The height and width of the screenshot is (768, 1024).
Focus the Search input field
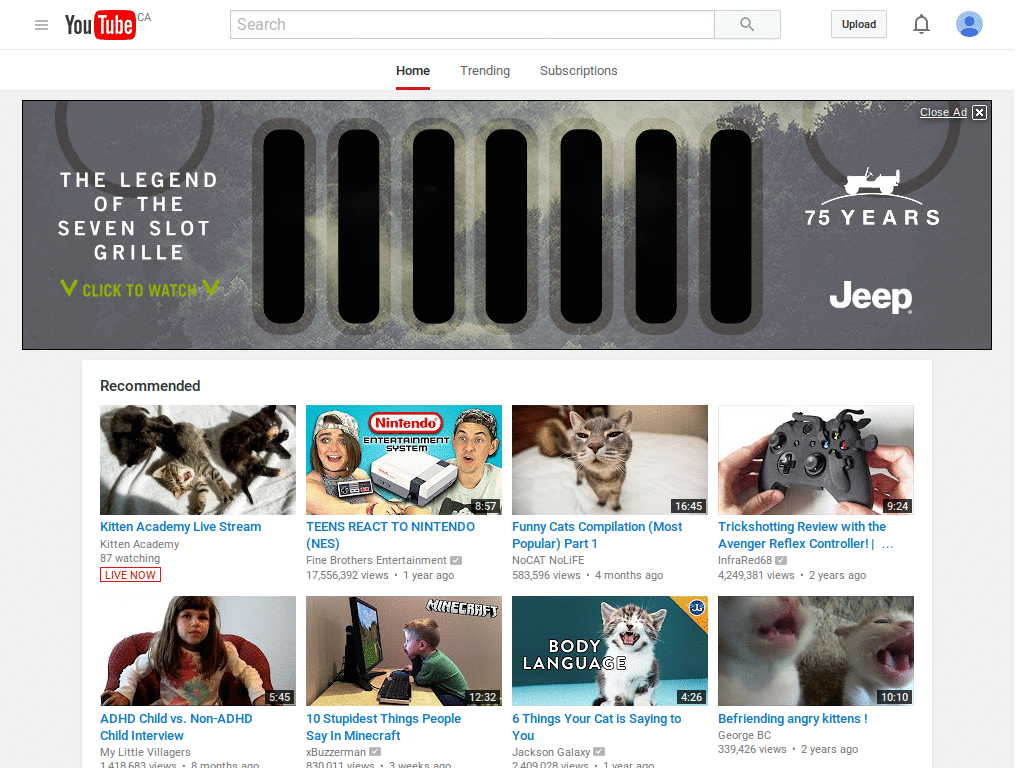pyautogui.click(x=472, y=25)
